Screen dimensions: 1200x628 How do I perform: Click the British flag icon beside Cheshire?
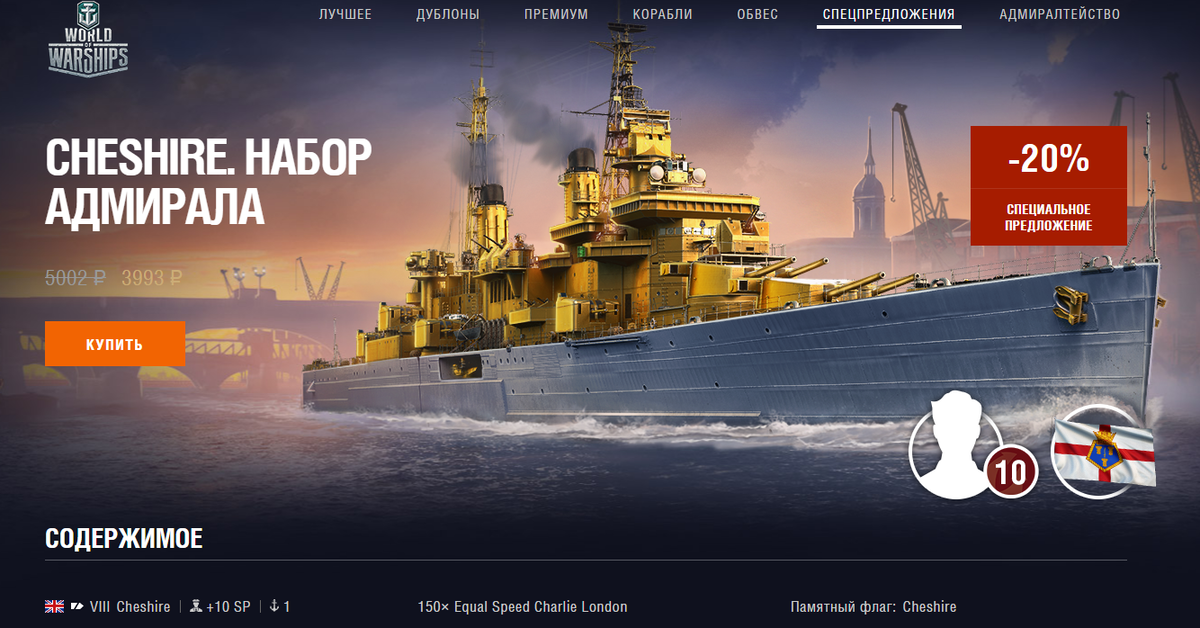coord(54,607)
